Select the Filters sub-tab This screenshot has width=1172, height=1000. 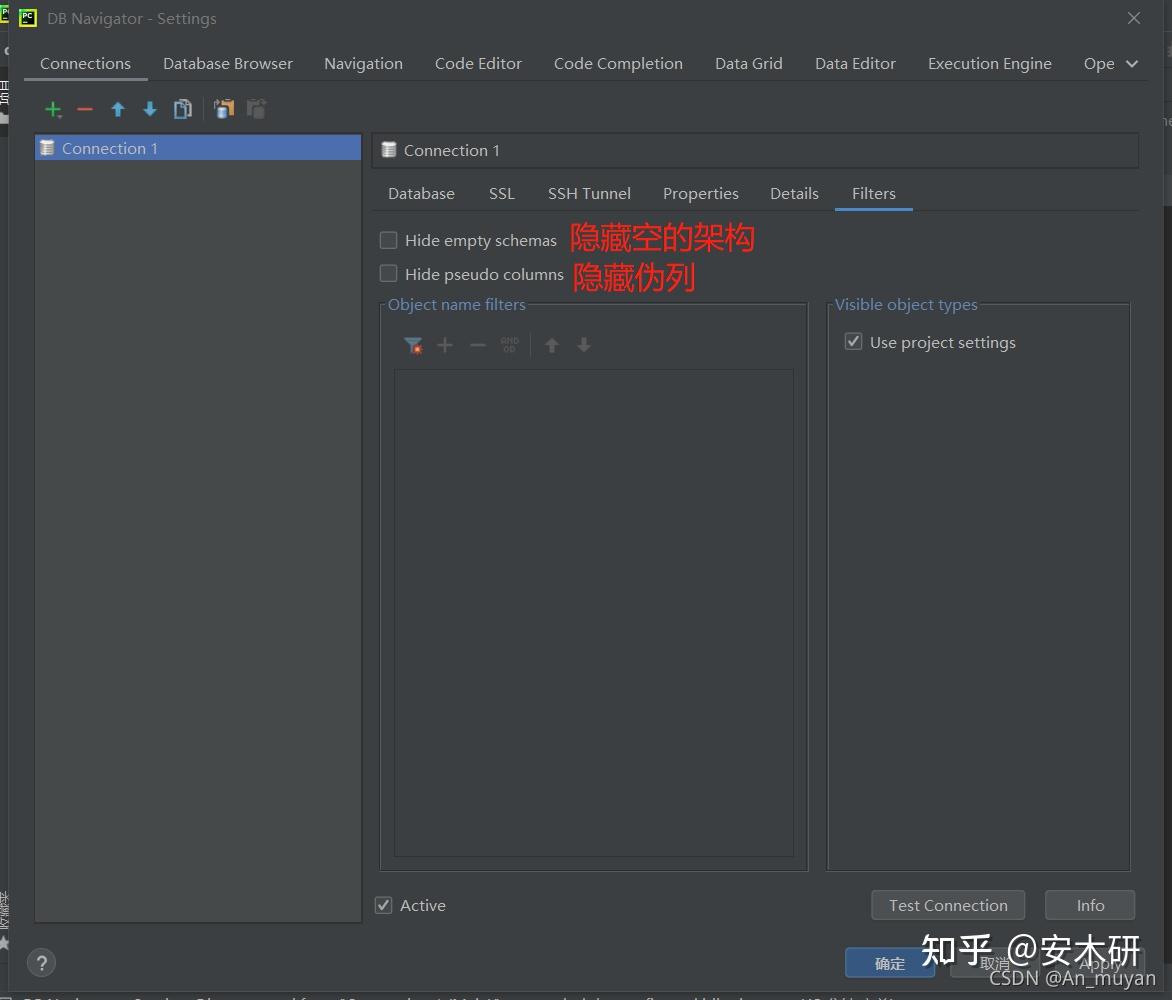[873, 194]
